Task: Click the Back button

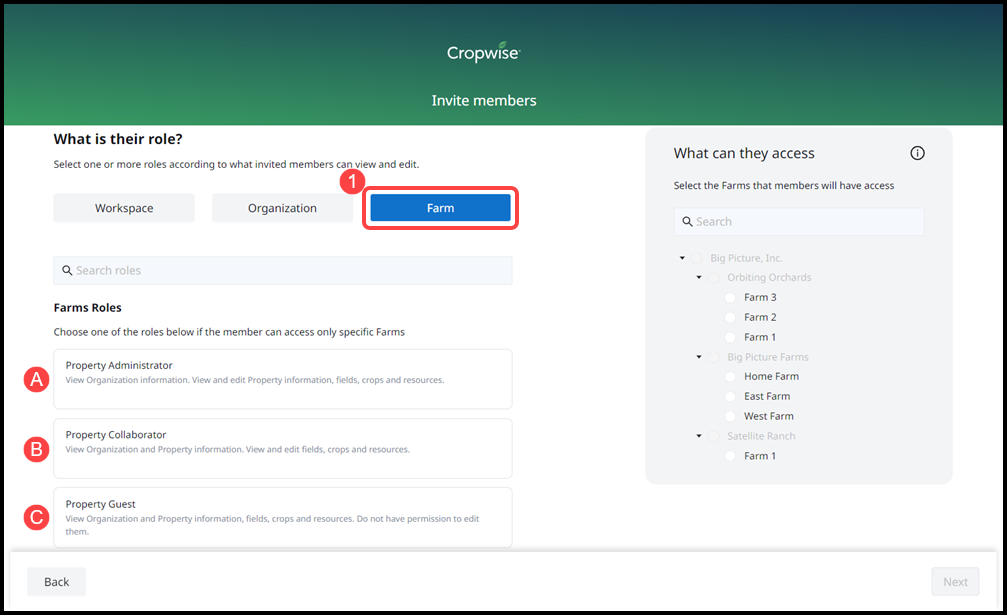Action: (56, 582)
